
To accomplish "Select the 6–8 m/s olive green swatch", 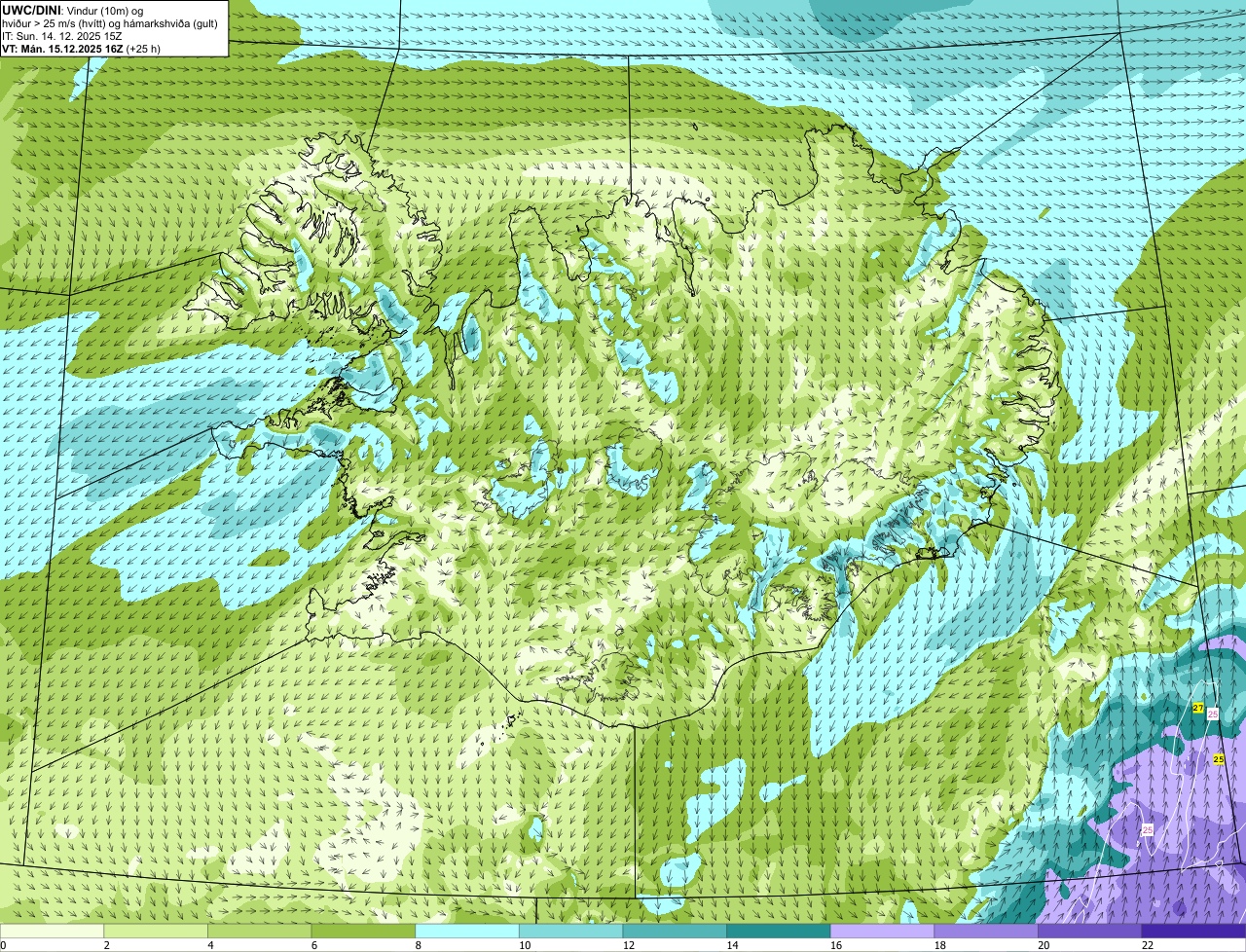I will pyautogui.click(x=363, y=931).
